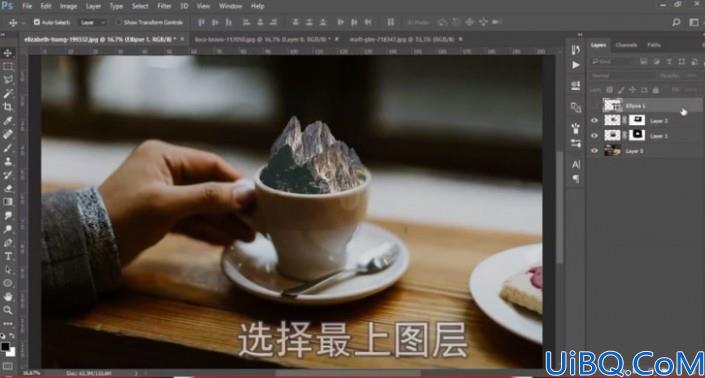Image resolution: width=705 pixels, height=378 pixels.
Task: Open the layer filter Kind dropdown
Action: pyautogui.click(x=612, y=61)
